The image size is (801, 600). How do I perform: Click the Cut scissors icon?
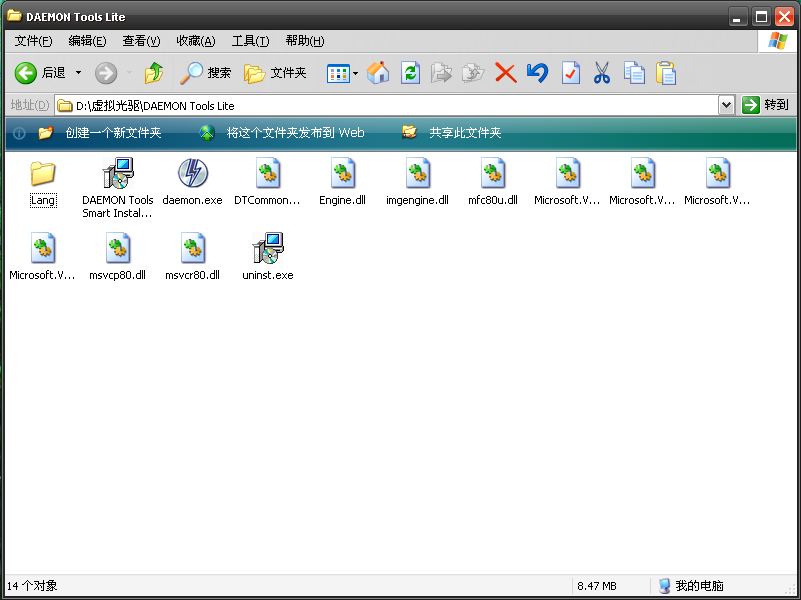[x=602, y=73]
